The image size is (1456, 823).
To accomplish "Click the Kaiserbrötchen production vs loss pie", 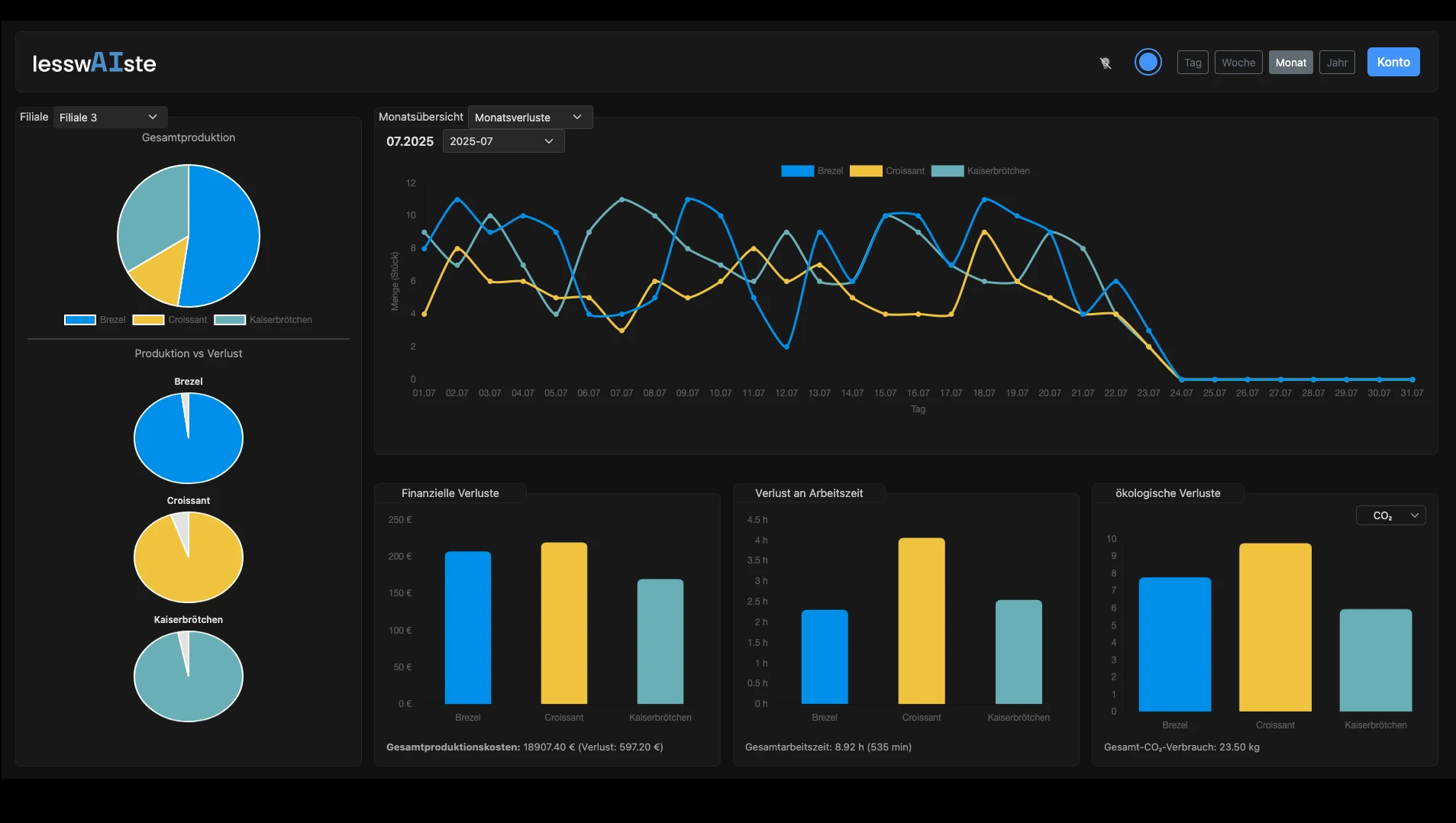I will coord(189,676).
